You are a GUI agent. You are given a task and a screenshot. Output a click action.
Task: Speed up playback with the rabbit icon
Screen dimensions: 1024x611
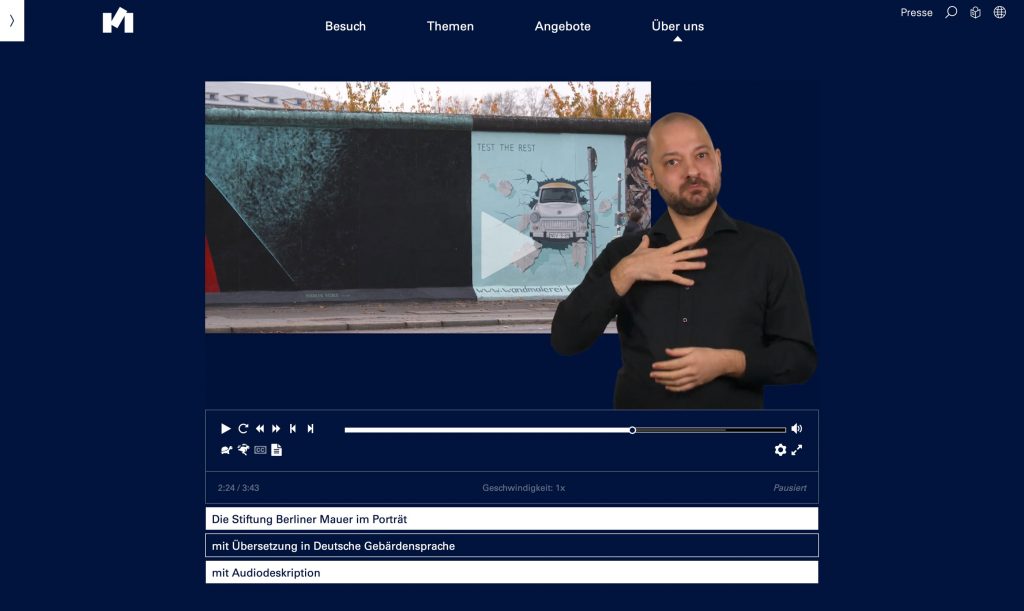tap(243, 450)
